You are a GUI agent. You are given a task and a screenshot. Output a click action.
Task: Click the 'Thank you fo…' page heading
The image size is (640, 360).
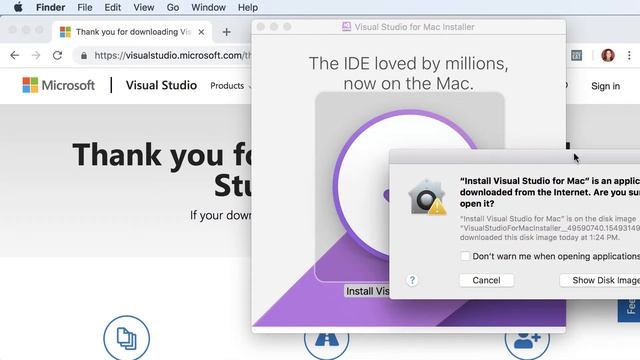pos(162,170)
